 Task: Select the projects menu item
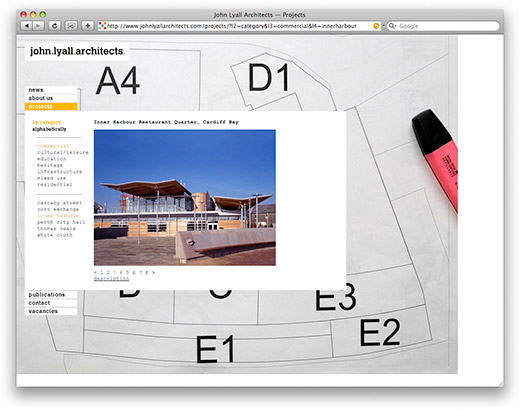coord(51,107)
